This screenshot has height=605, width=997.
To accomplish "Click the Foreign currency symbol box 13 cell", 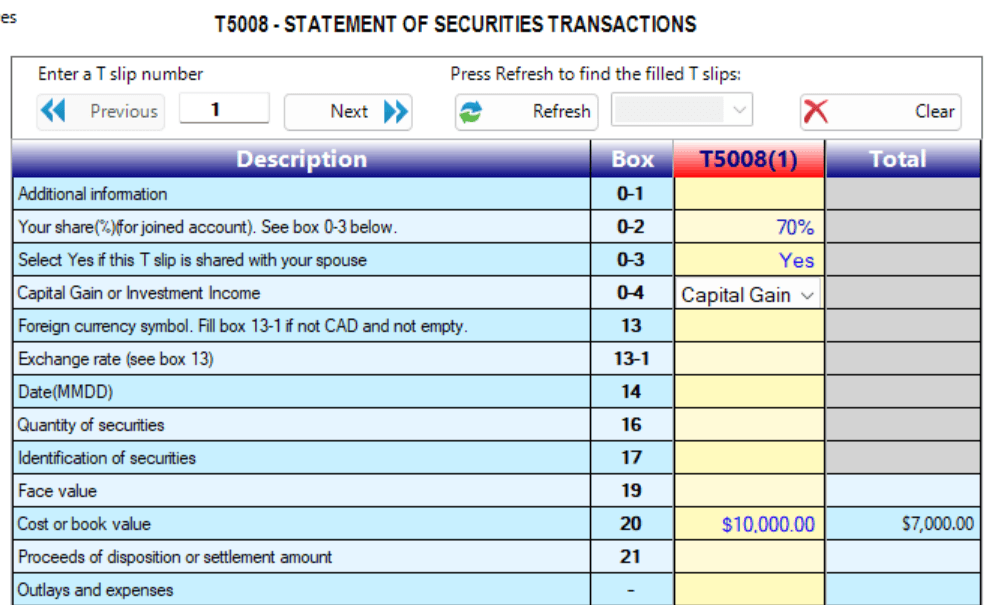I will [x=749, y=326].
